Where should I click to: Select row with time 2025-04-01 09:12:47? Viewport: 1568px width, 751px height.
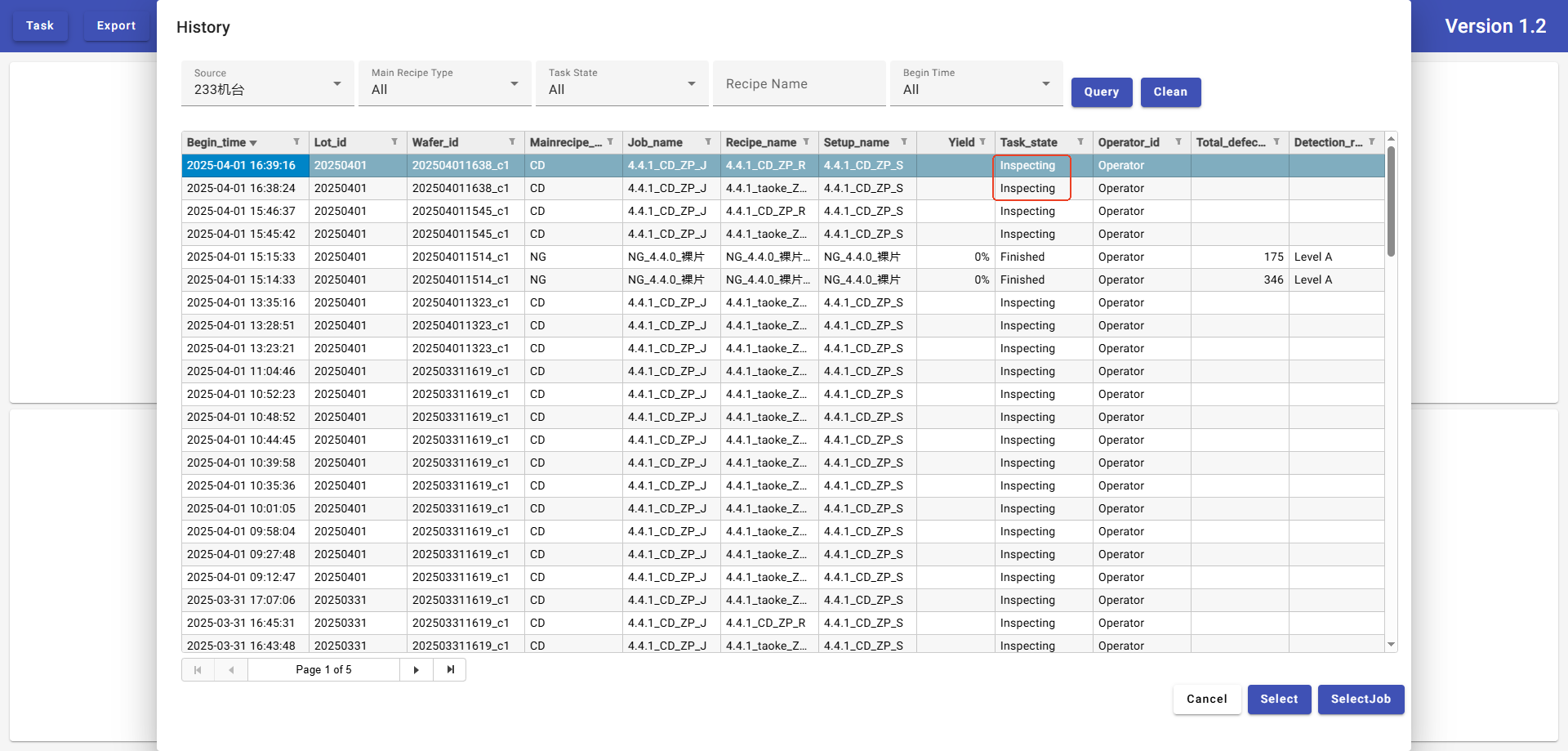point(783,577)
